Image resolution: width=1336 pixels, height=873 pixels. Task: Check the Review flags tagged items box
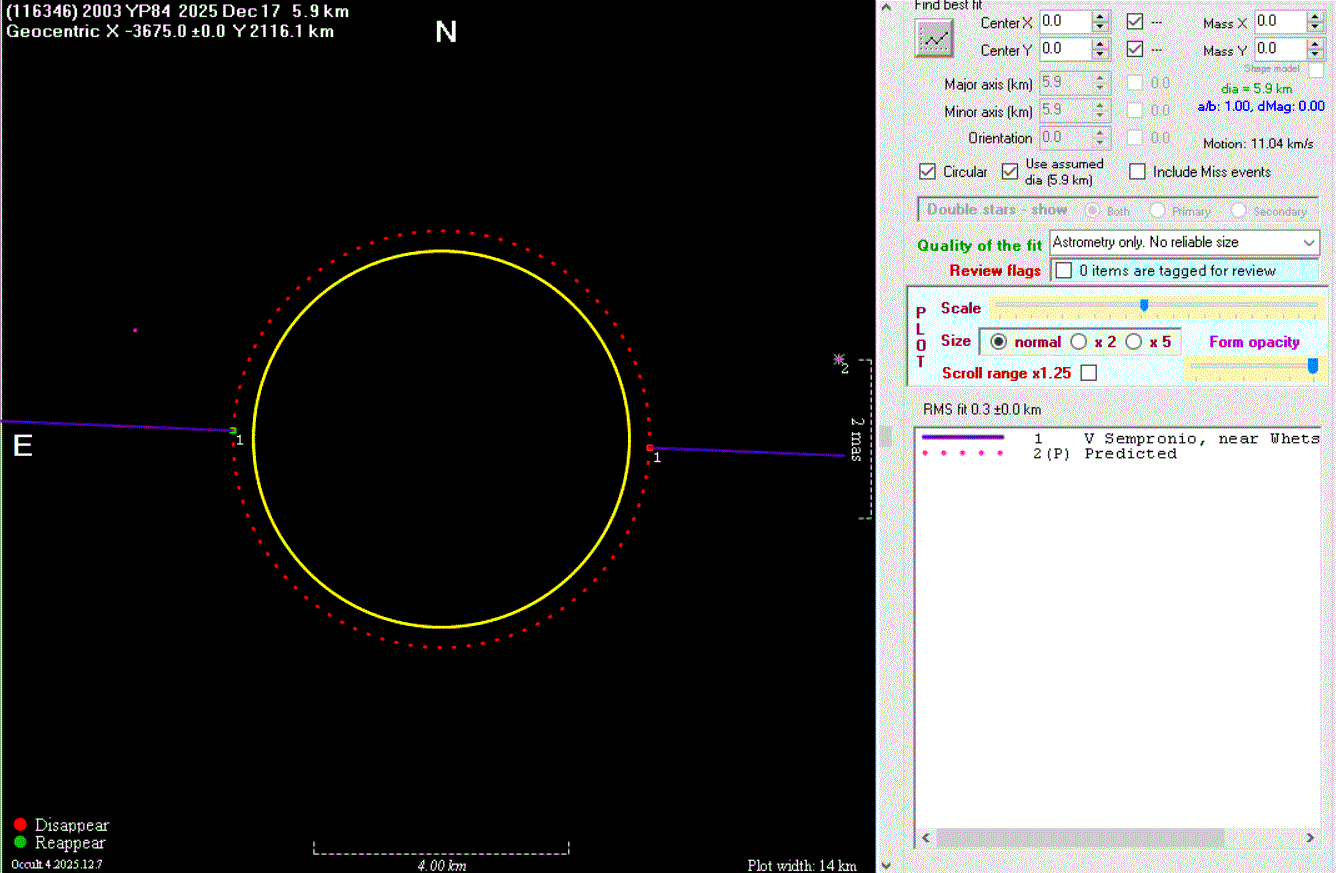point(1064,271)
